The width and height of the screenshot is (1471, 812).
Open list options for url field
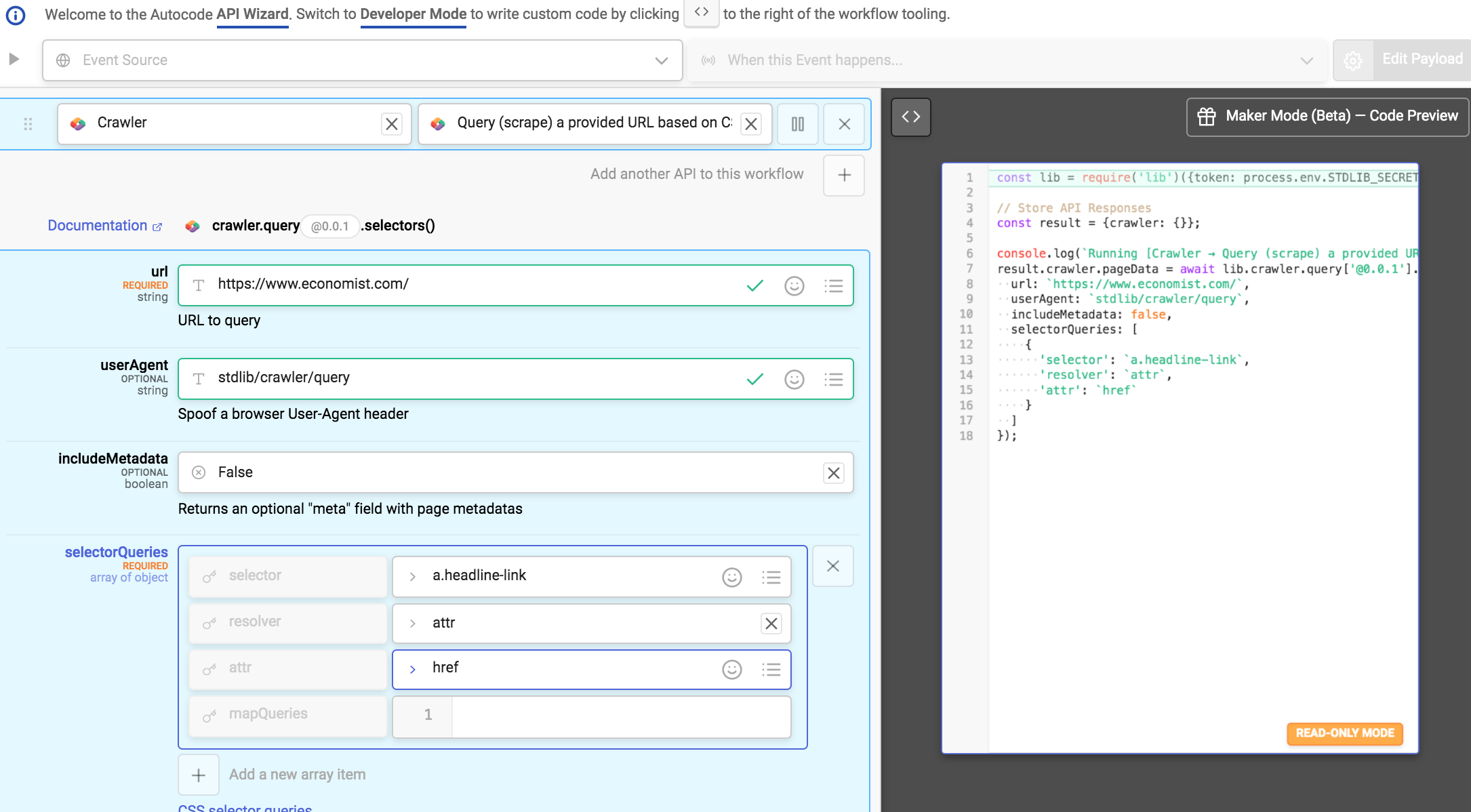coord(833,286)
